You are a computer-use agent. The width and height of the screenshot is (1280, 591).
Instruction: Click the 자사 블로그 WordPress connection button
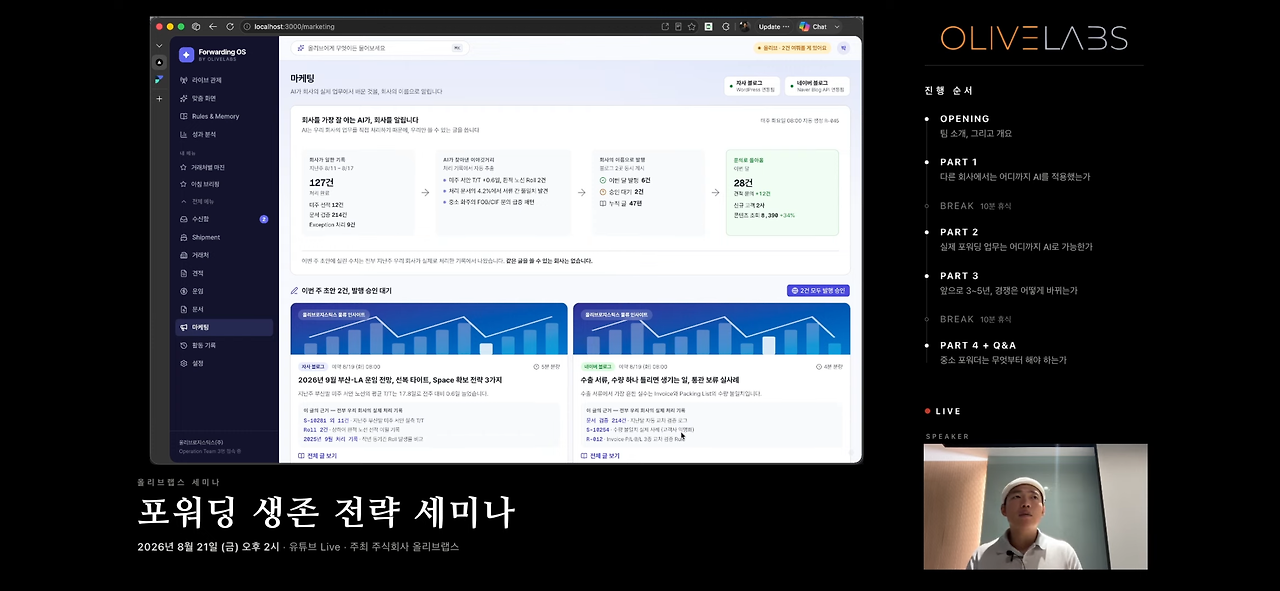point(752,86)
